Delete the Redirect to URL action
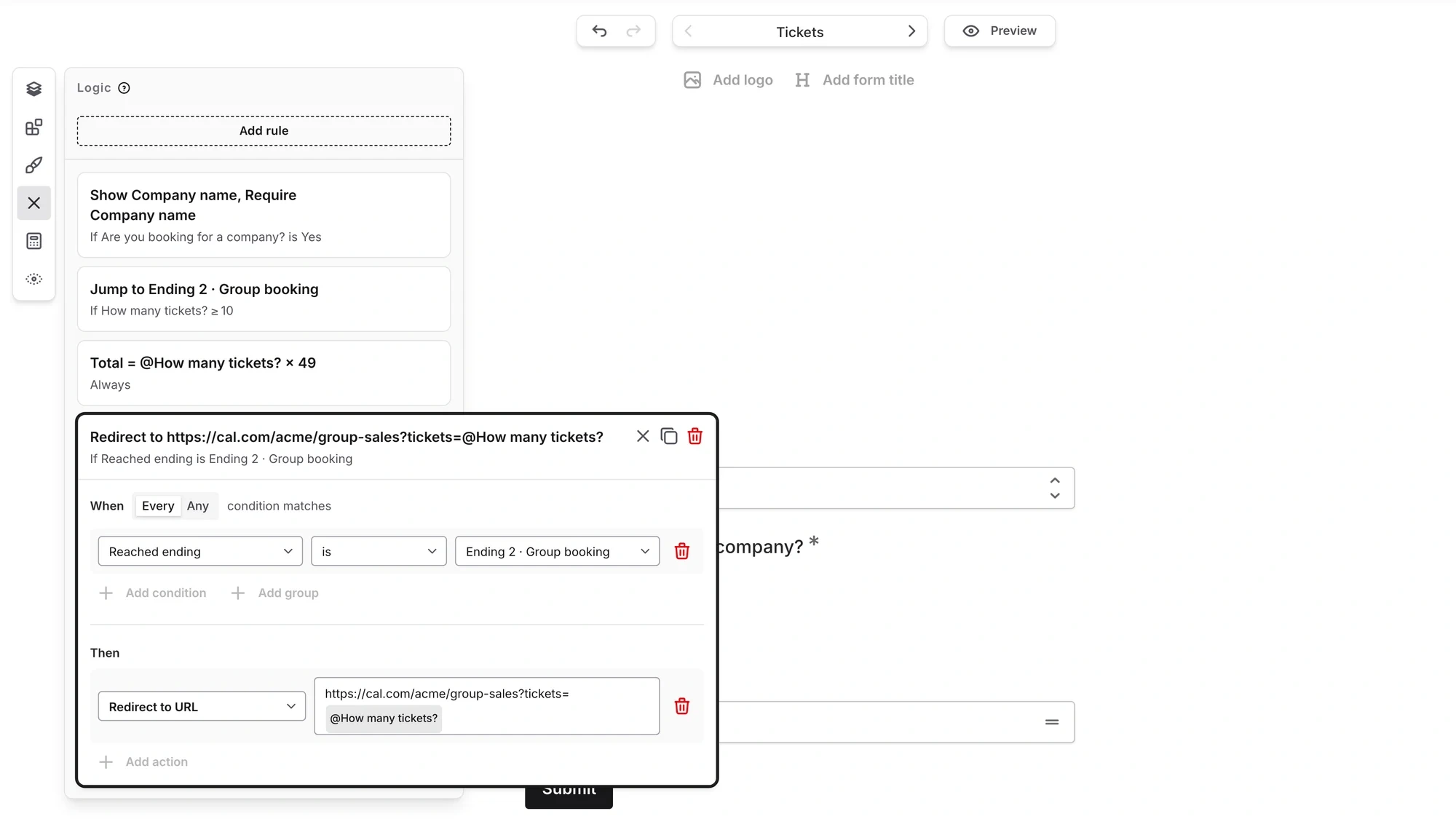 [x=682, y=706]
